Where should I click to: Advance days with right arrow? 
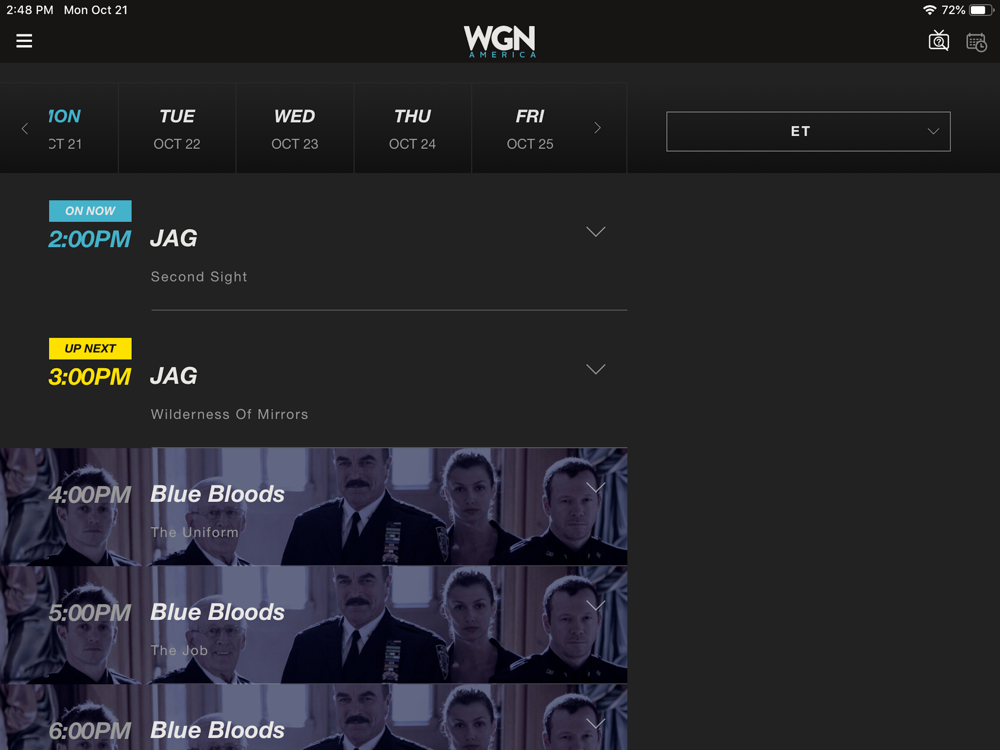(x=597, y=128)
